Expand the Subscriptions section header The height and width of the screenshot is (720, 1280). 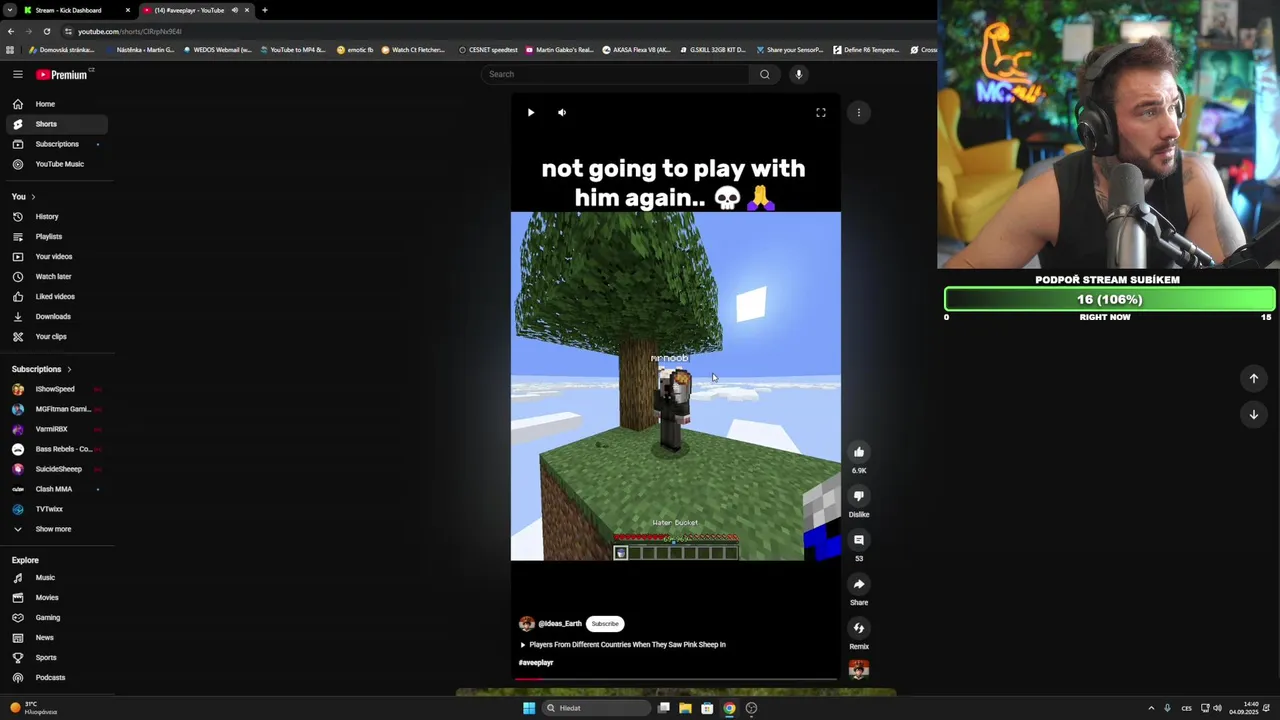point(42,369)
